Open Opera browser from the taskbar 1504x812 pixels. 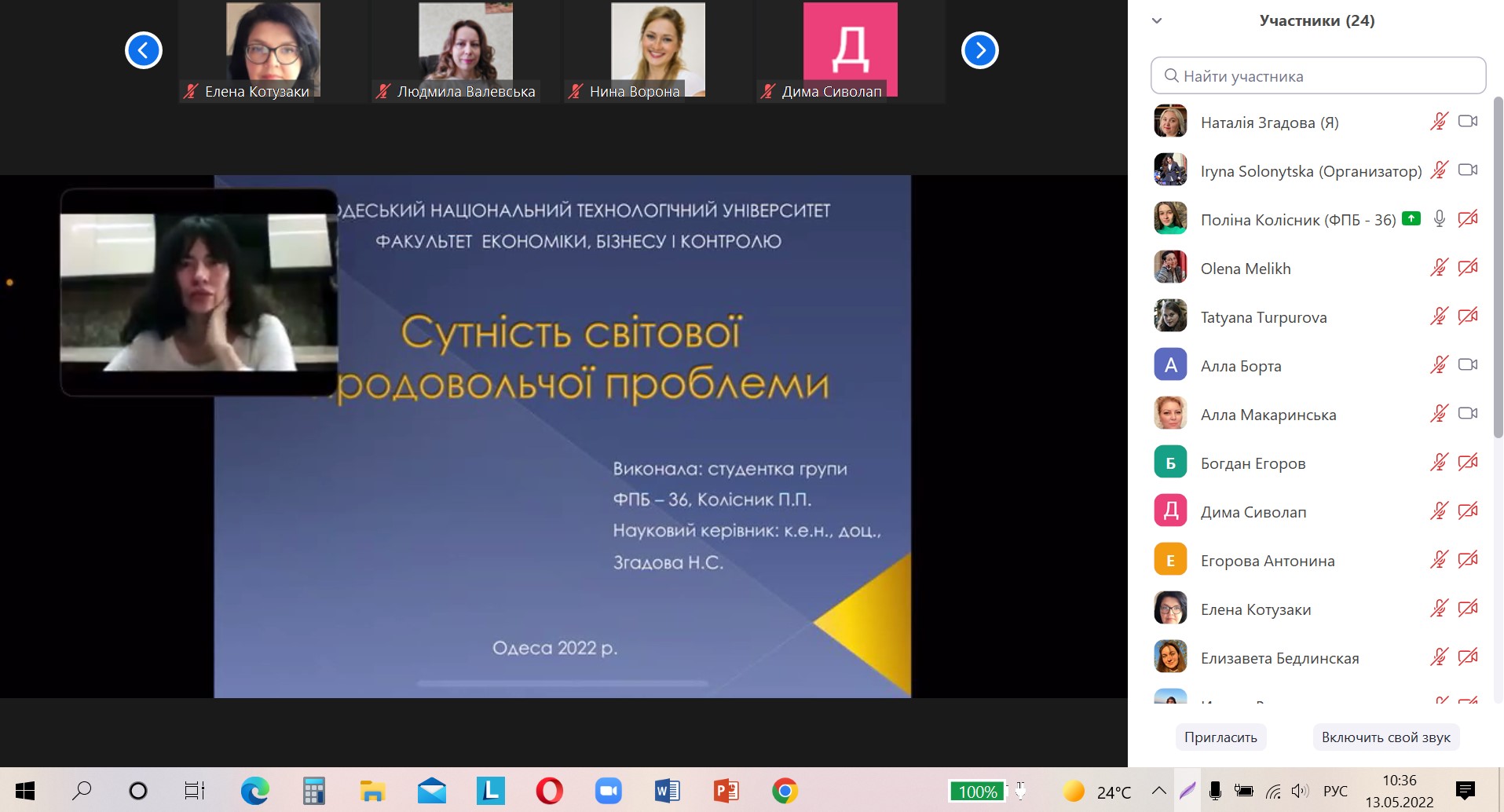(x=549, y=791)
